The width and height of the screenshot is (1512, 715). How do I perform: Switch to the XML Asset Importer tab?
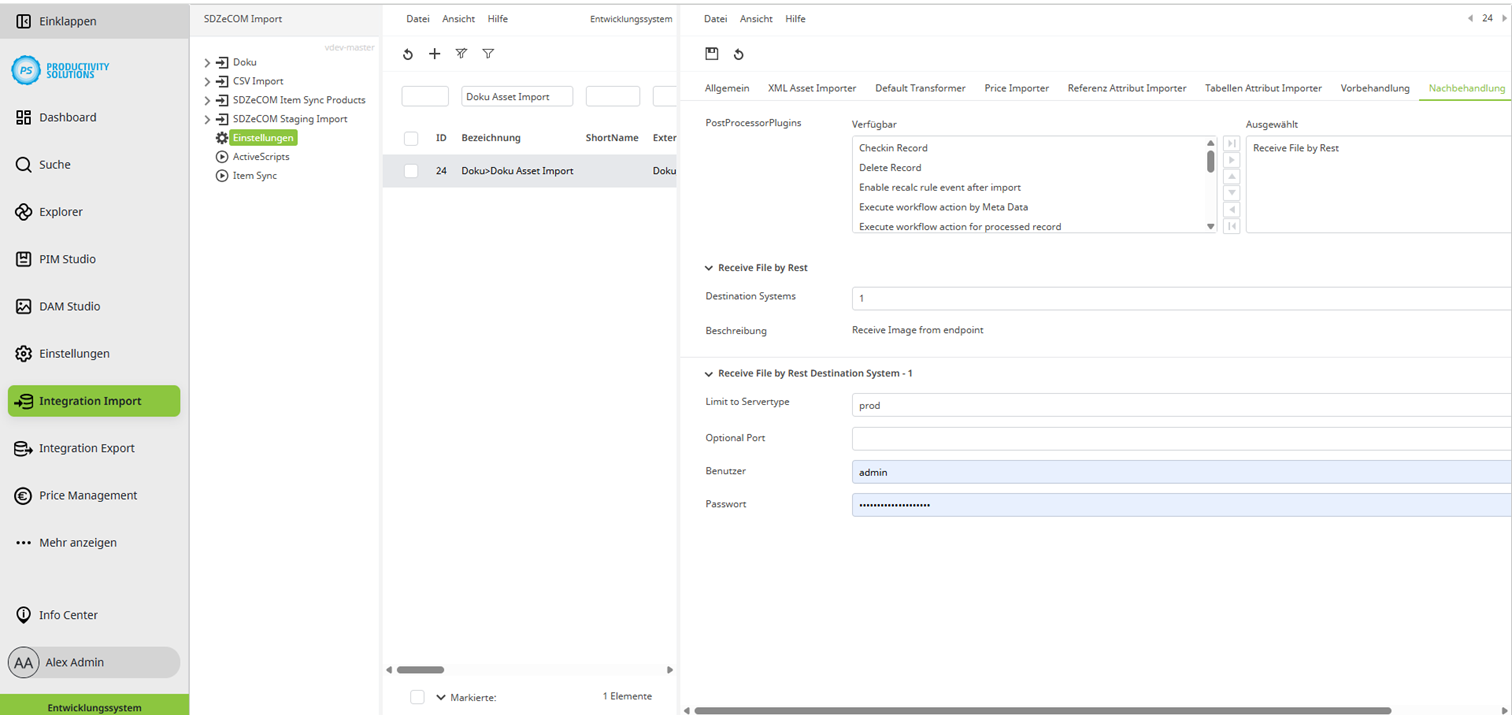coord(812,88)
